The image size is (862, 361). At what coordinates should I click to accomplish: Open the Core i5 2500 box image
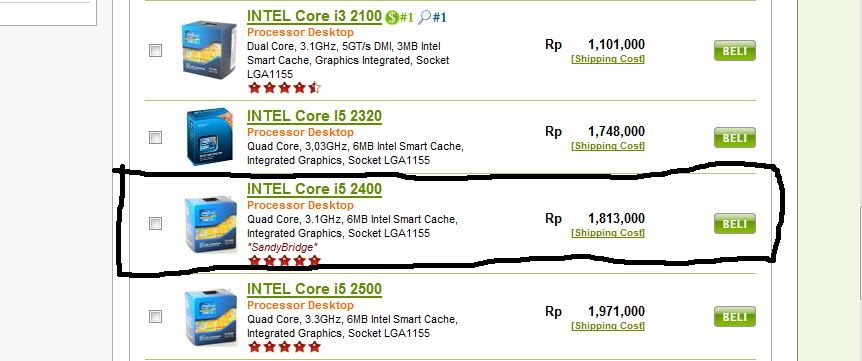coord(211,318)
